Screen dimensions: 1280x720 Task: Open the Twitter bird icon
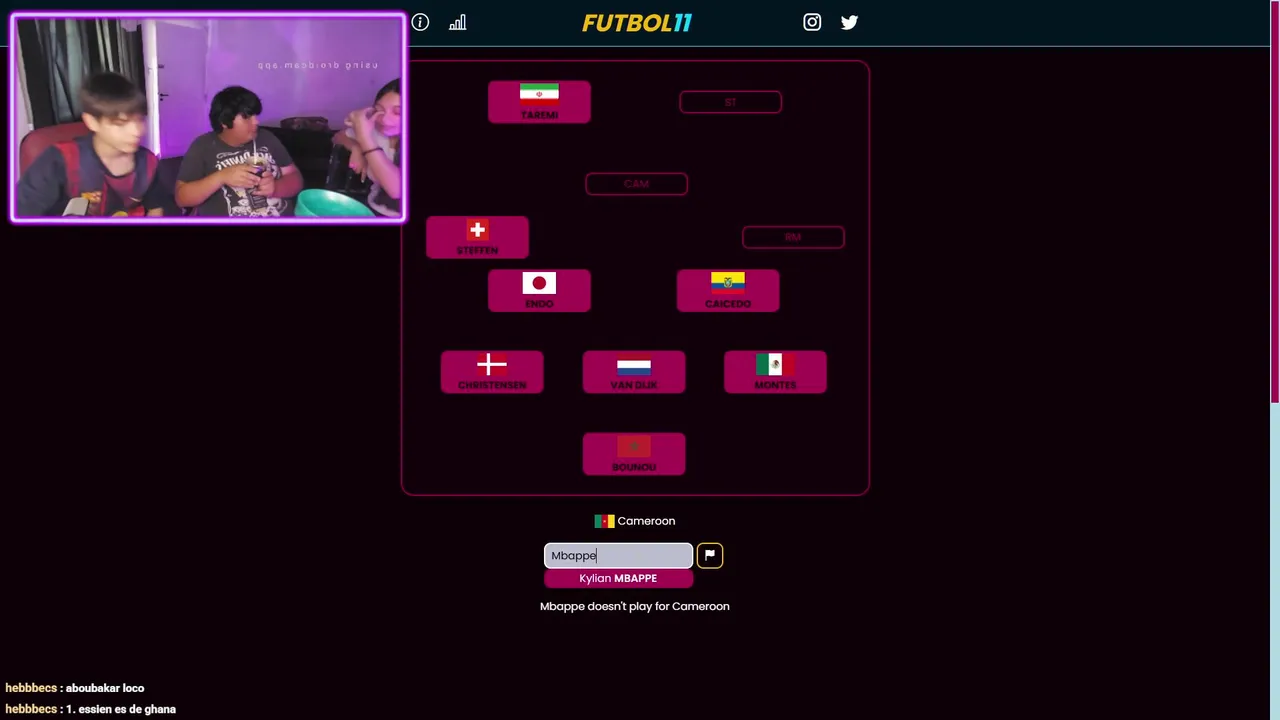point(849,22)
